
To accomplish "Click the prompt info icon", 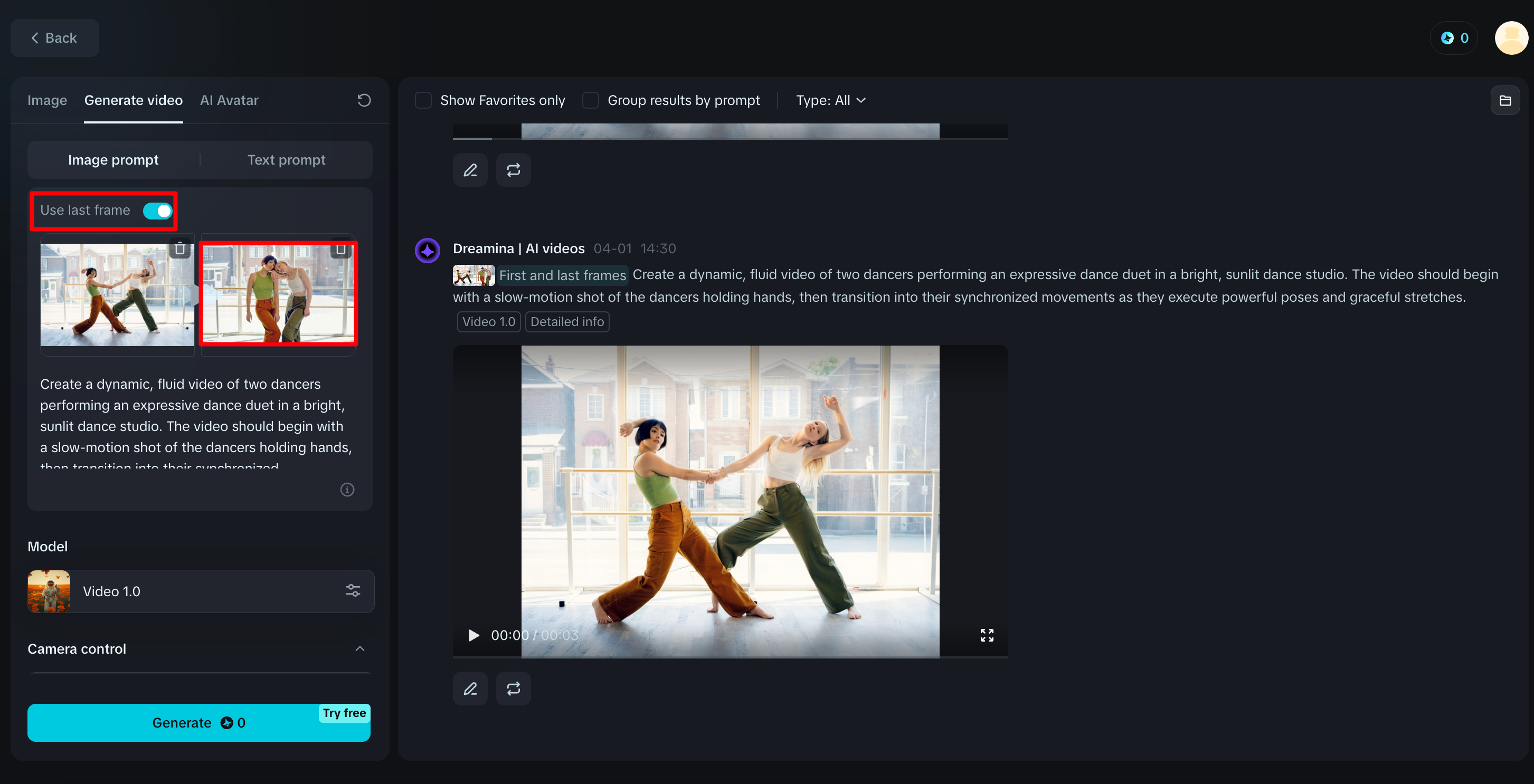I will (347, 489).
